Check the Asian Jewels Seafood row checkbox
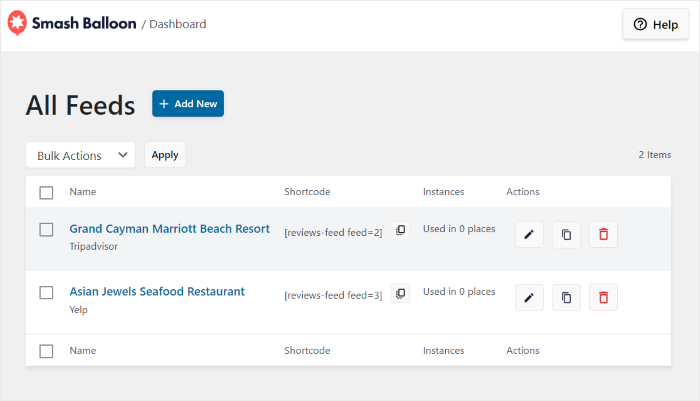Viewport: 700px width, 401px height. (46, 293)
